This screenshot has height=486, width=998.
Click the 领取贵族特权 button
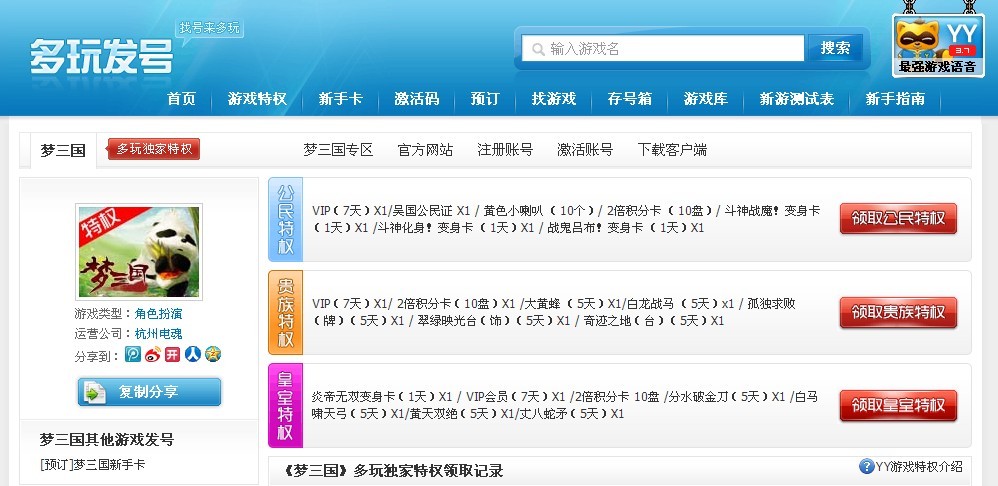tap(898, 312)
